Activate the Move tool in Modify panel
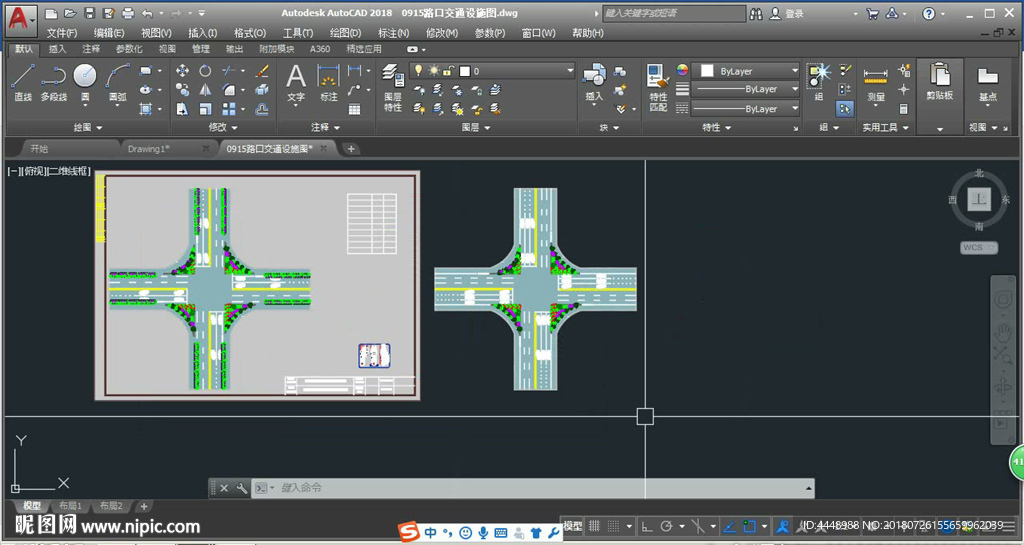The width and height of the screenshot is (1024, 545). (x=182, y=70)
